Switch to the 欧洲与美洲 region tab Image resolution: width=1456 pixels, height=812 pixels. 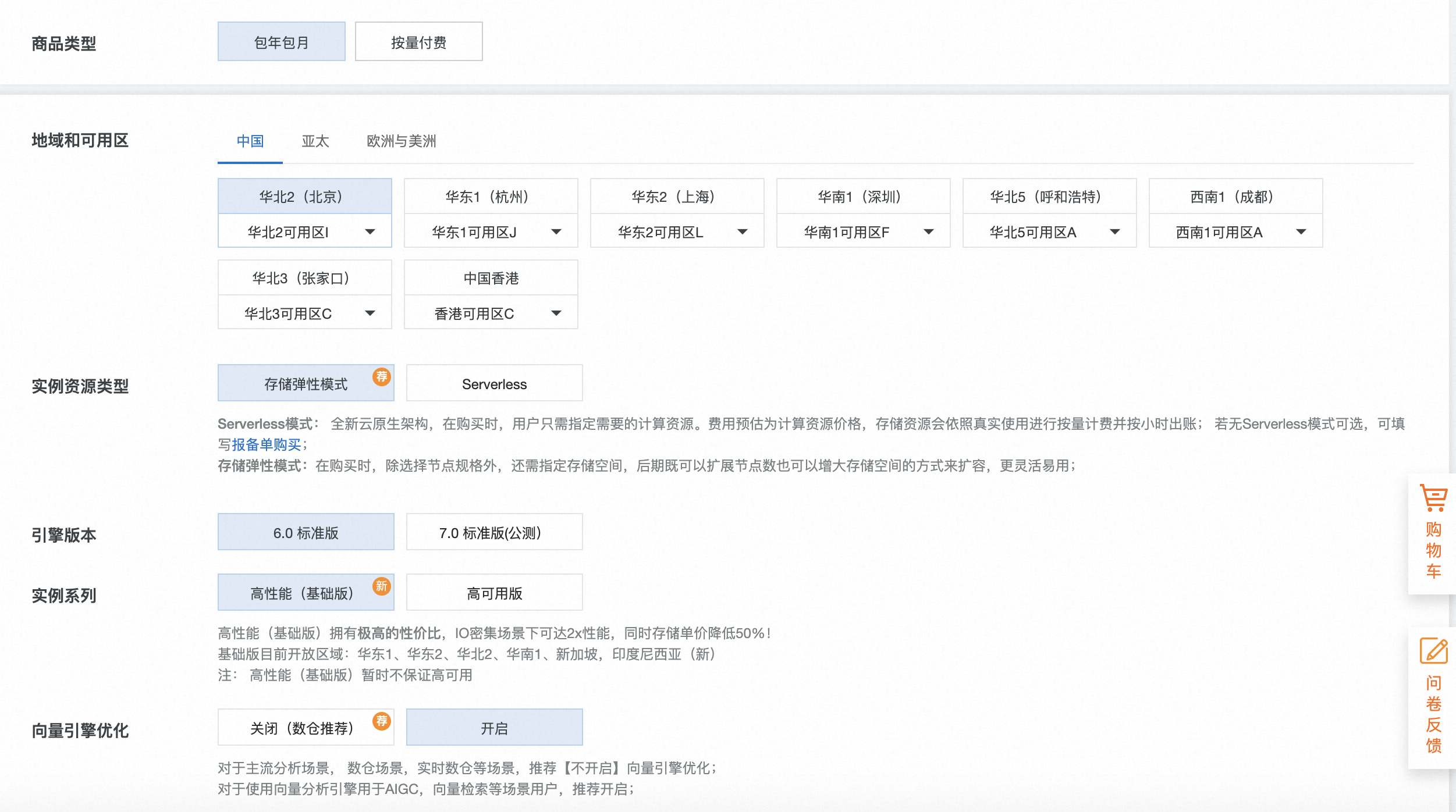pyautogui.click(x=400, y=141)
